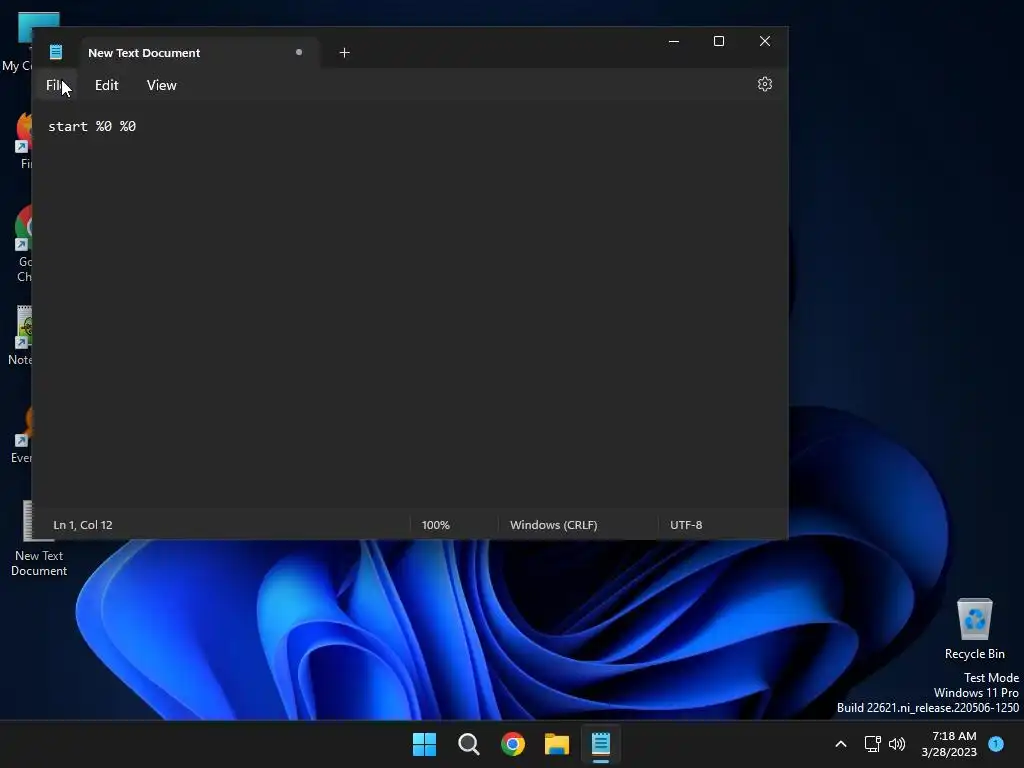Select the Recycle Bin desktop icon
The height and width of the screenshot is (768, 1024).
975,629
